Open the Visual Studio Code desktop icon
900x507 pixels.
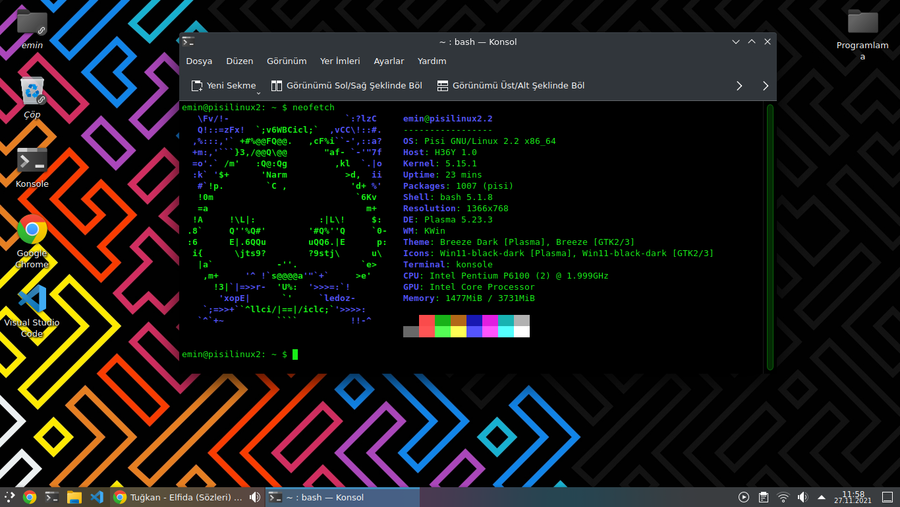(x=32, y=301)
